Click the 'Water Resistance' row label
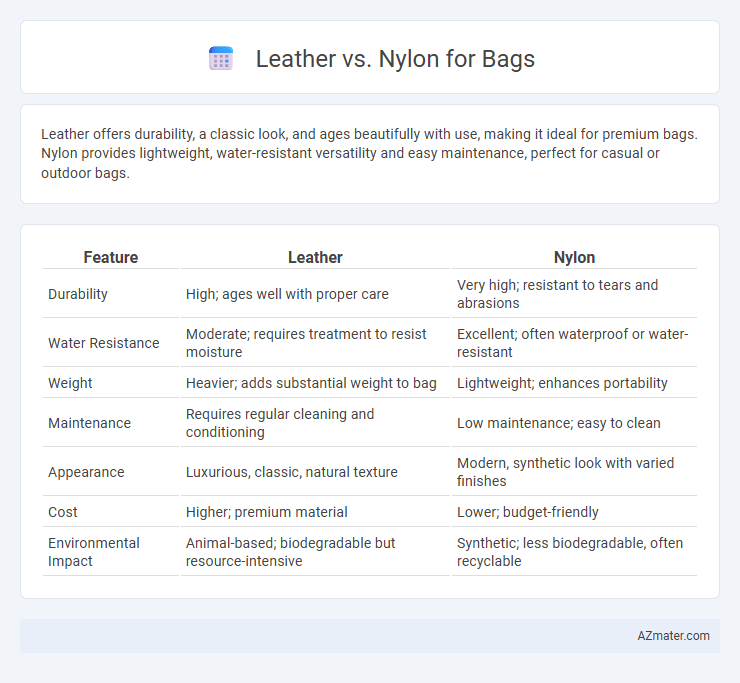Image resolution: width=740 pixels, height=683 pixels. [104, 343]
